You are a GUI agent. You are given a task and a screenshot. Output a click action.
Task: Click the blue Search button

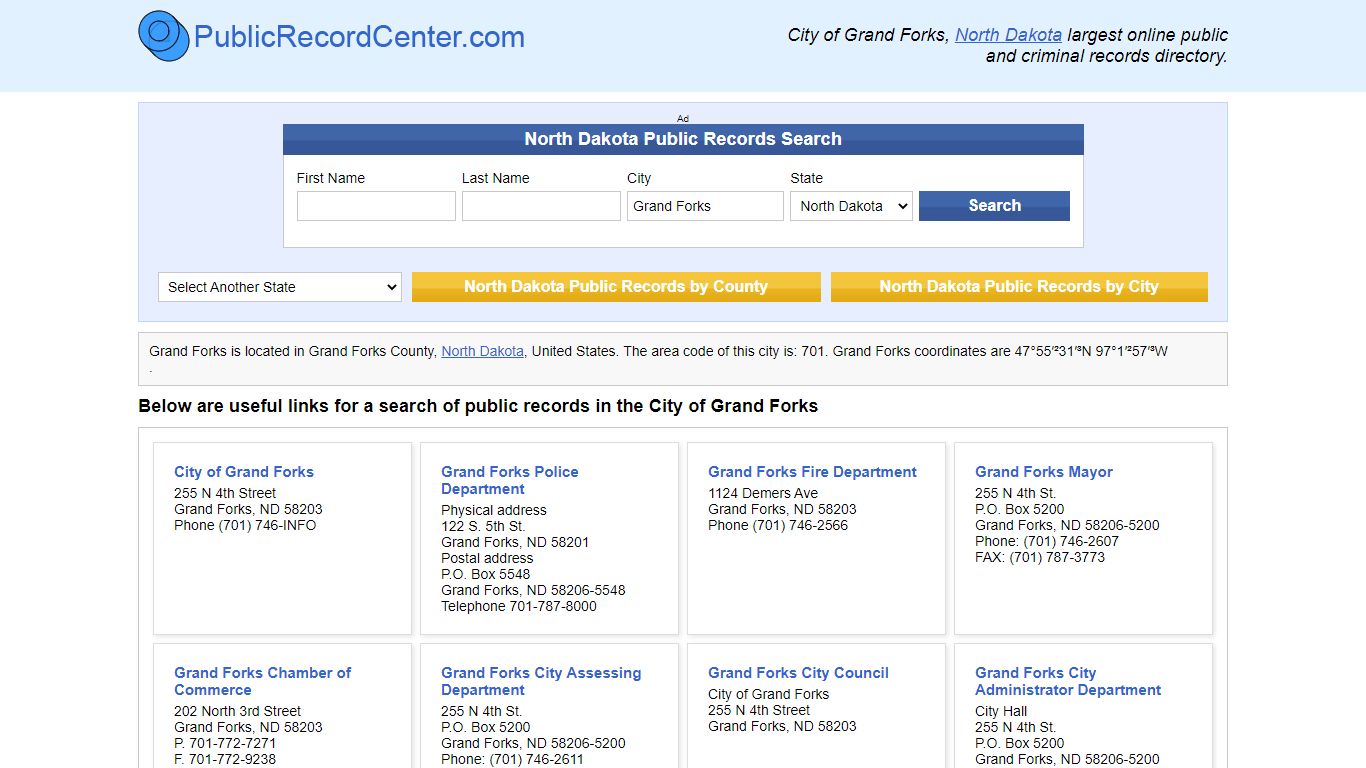pyautogui.click(x=994, y=206)
